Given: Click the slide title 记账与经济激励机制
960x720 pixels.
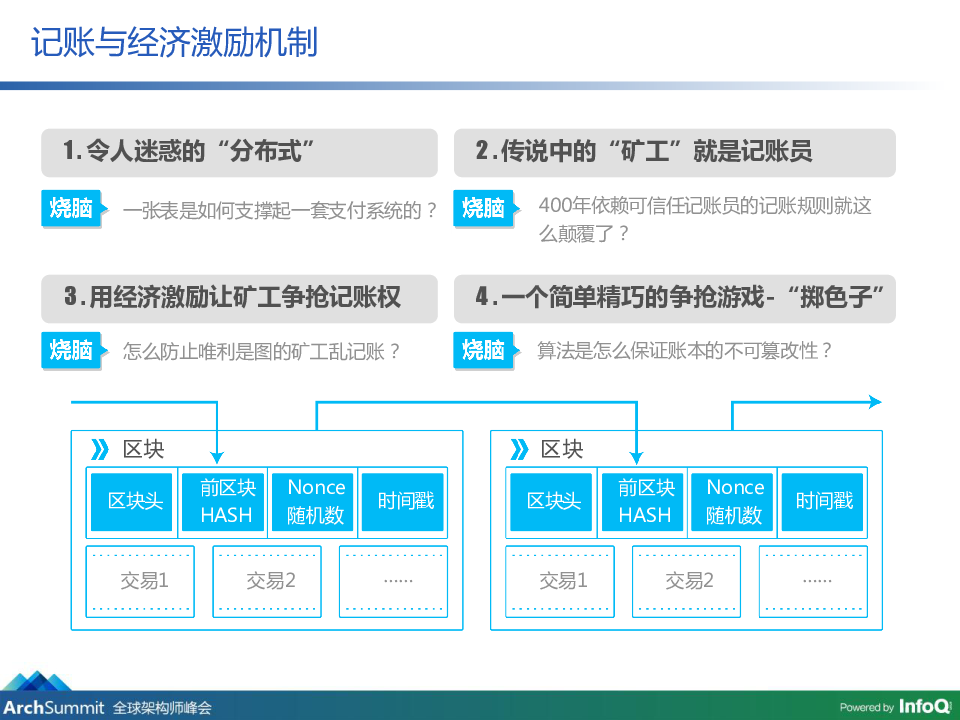Looking at the screenshot, I should (x=174, y=43).
